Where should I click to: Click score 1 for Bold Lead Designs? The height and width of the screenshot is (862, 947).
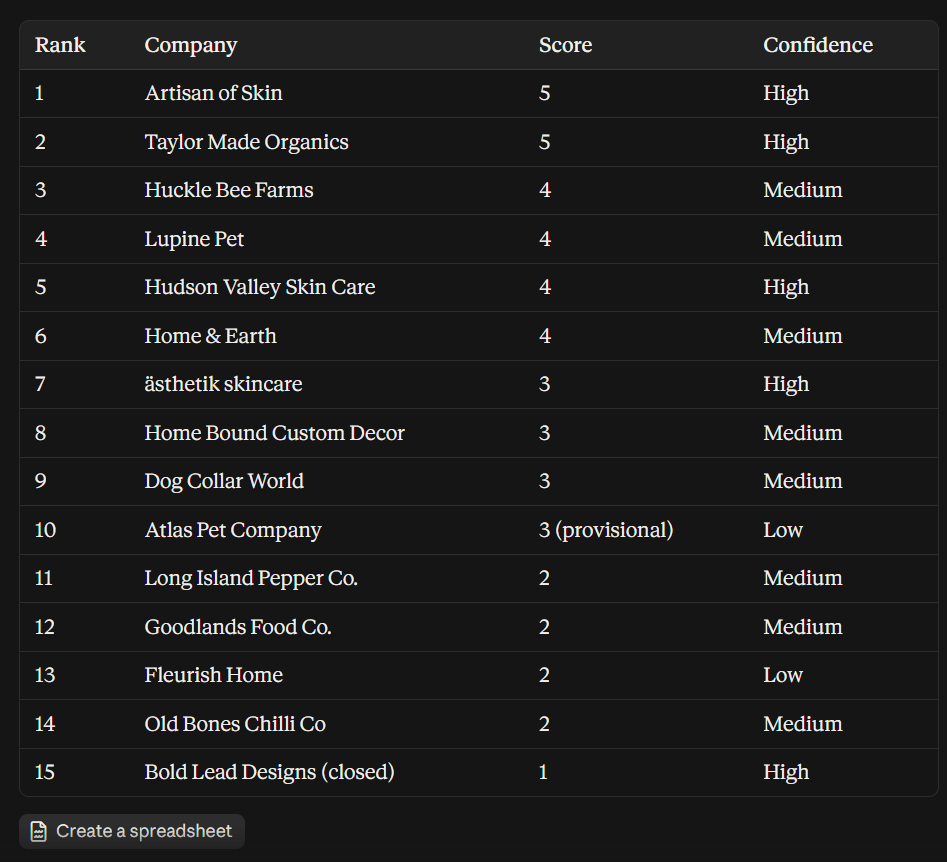[x=543, y=772]
